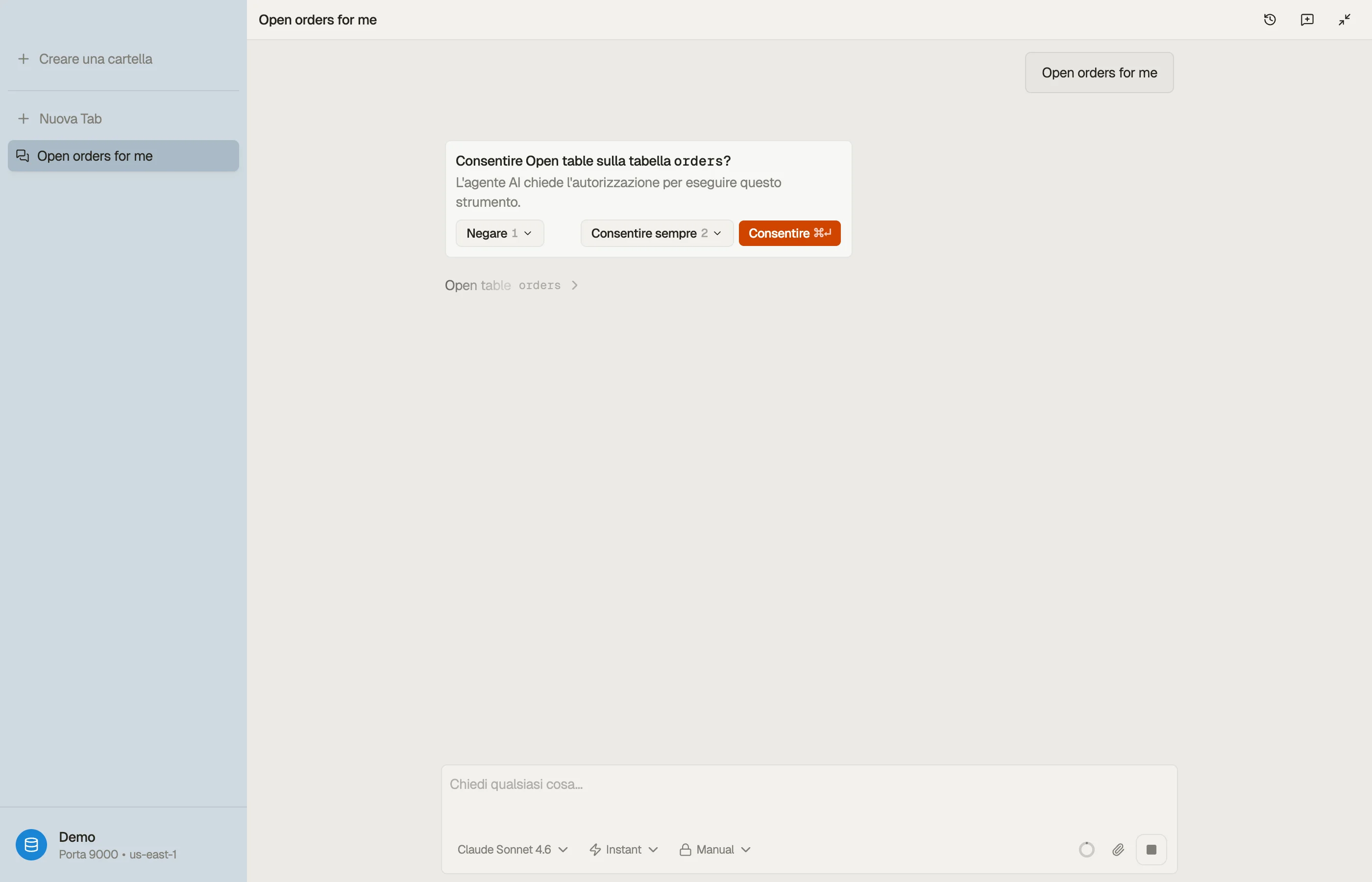Expand the Open table orders step

512,285
